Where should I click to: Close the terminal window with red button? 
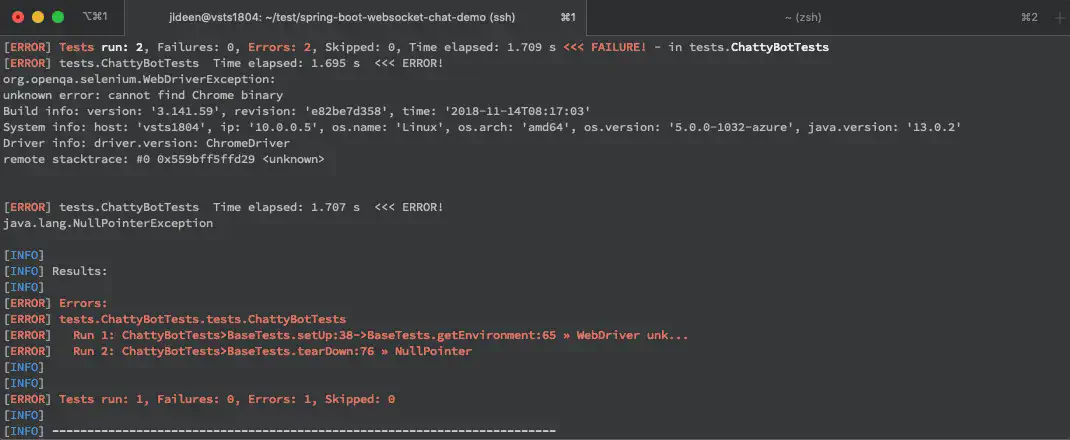pos(18,17)
